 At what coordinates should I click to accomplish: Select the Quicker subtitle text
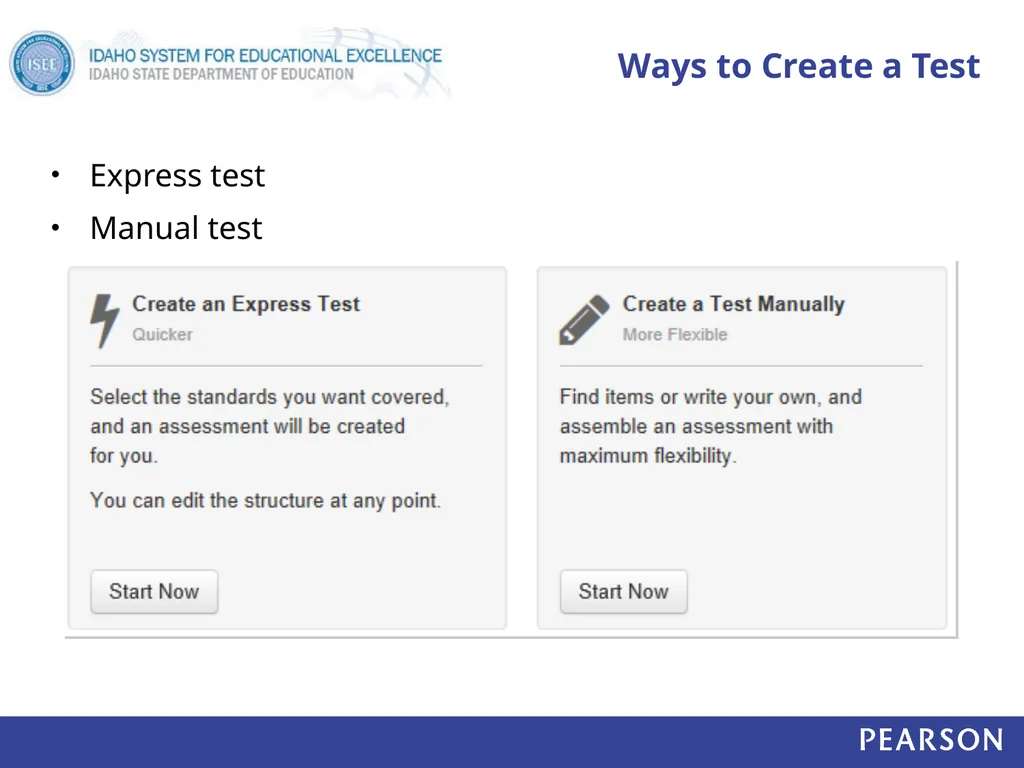pyautogui.click(x=163, y=334)
